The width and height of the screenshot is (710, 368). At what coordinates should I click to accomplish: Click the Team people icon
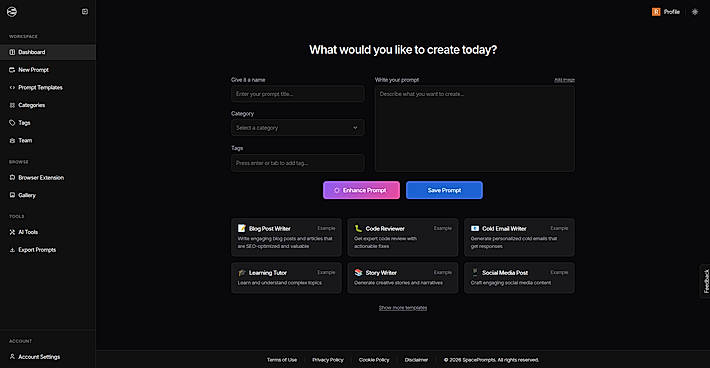[12, 140]
